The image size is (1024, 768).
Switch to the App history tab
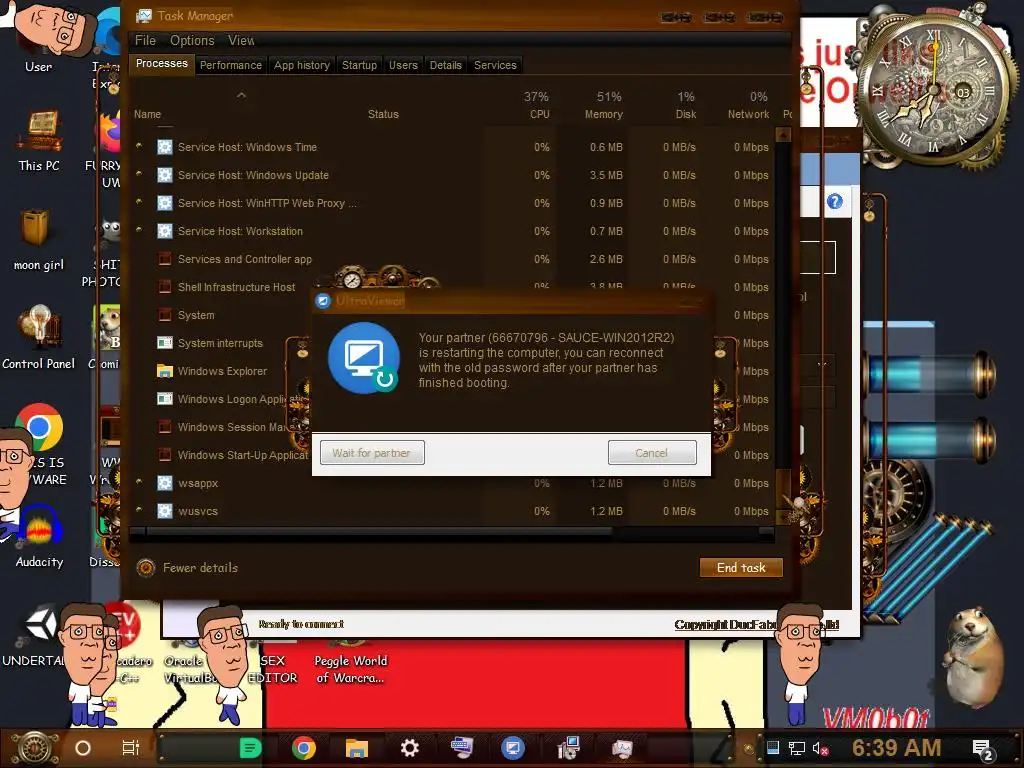pos(302,65)
